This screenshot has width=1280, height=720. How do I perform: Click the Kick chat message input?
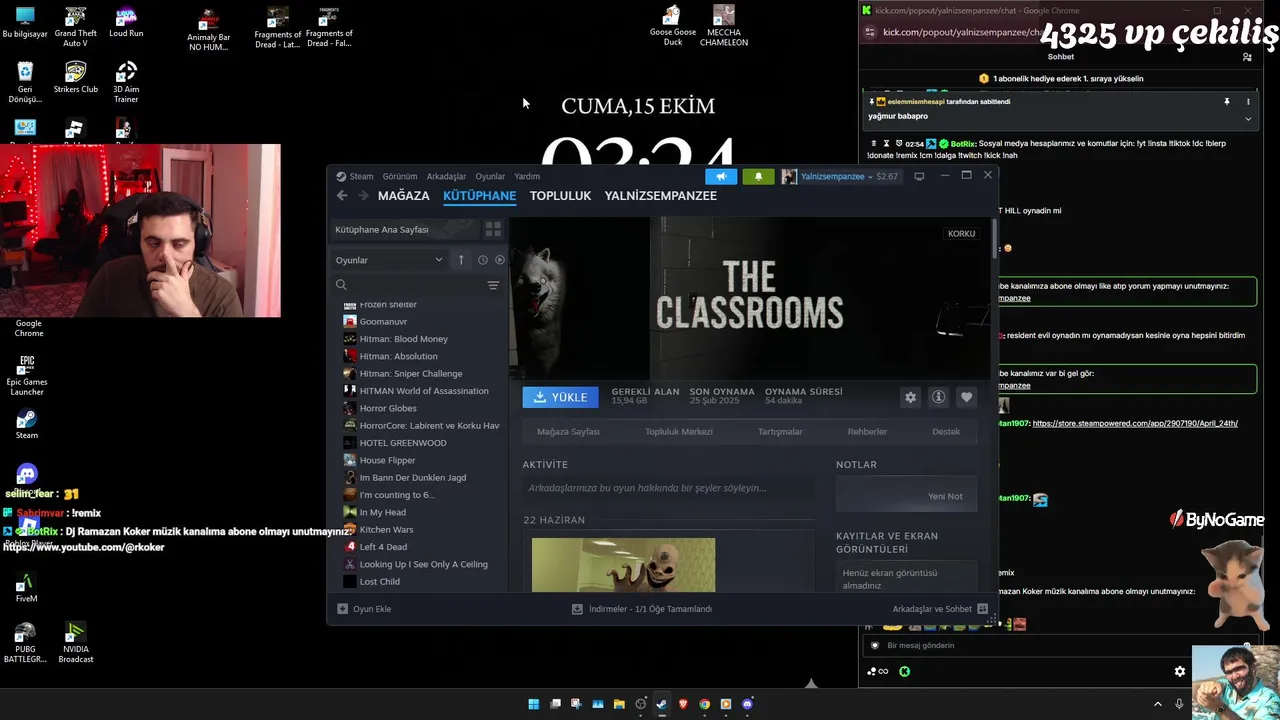pos(1060,645)
